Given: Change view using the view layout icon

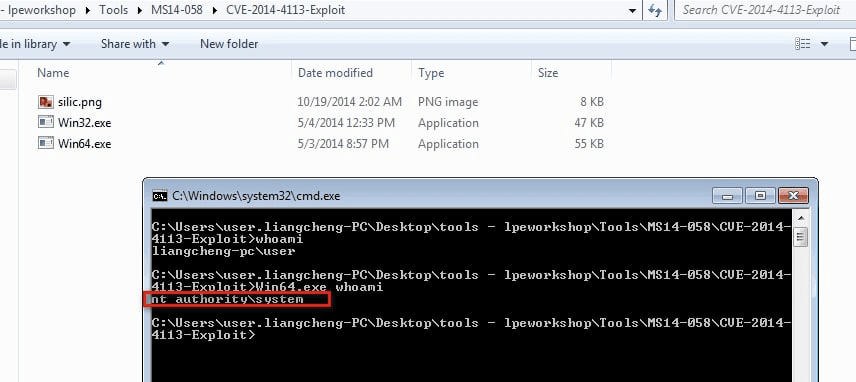Looking at the screenshot, I should pyautogui.click(x=802, y=44).
